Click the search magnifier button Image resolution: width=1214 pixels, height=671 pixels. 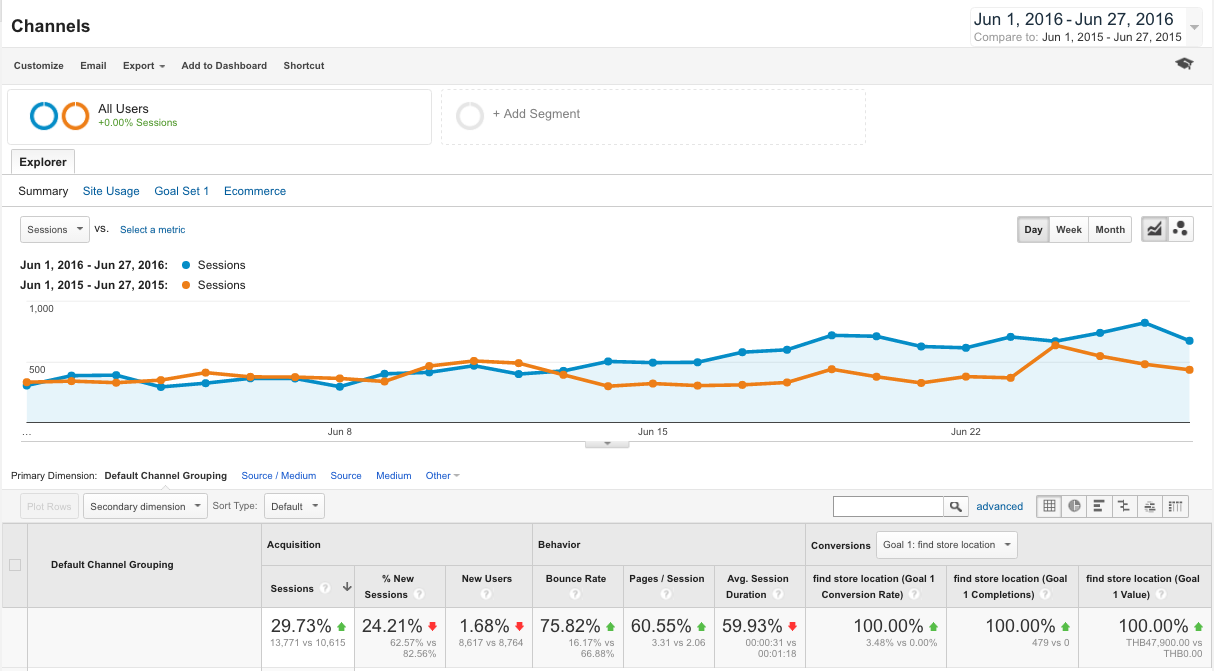[956, 507]
